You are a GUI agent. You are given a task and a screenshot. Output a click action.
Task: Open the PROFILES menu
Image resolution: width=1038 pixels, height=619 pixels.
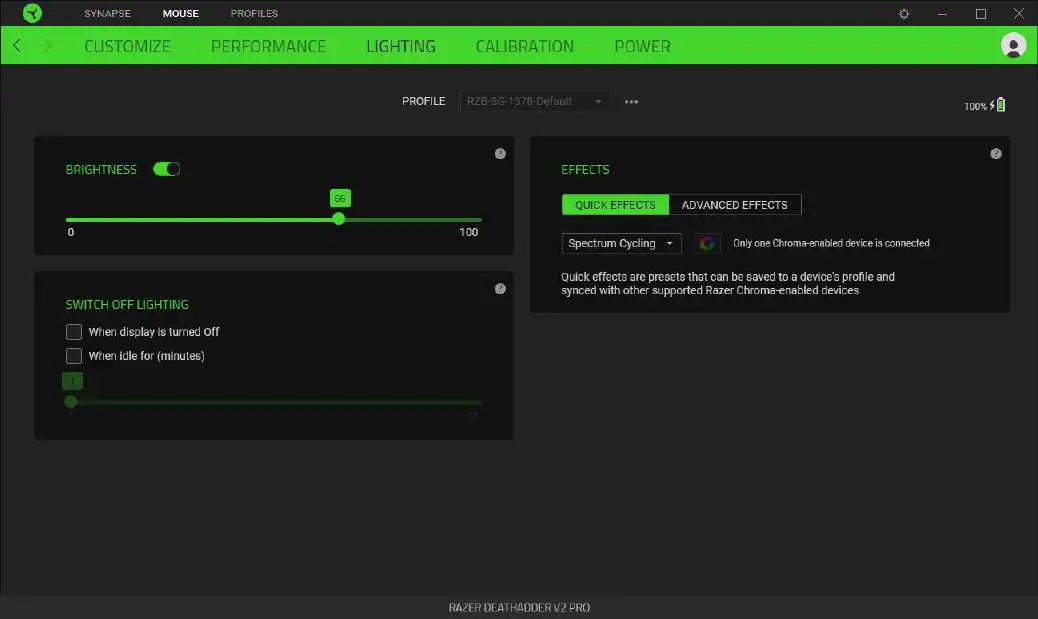point(253,13)
